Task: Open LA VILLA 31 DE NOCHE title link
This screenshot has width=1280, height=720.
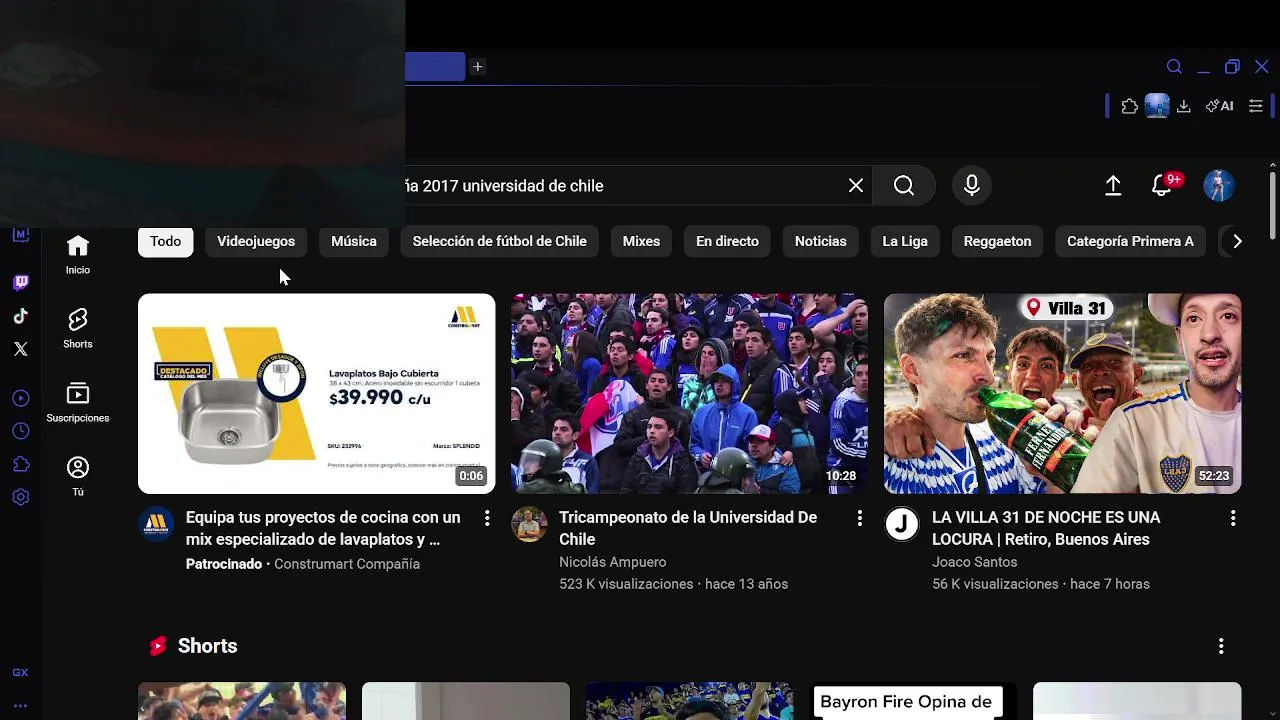Action: (x=1046, y=528)
